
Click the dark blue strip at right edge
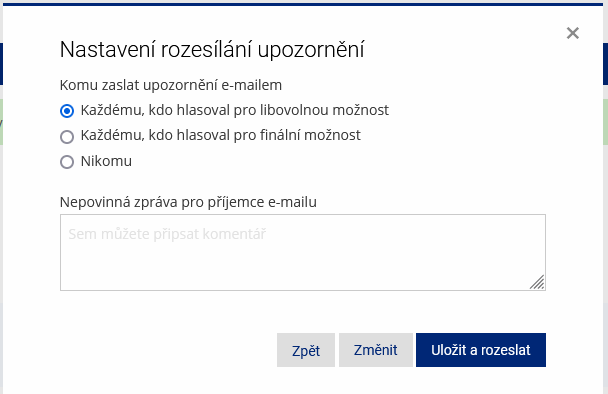click(x=605, y=64)
